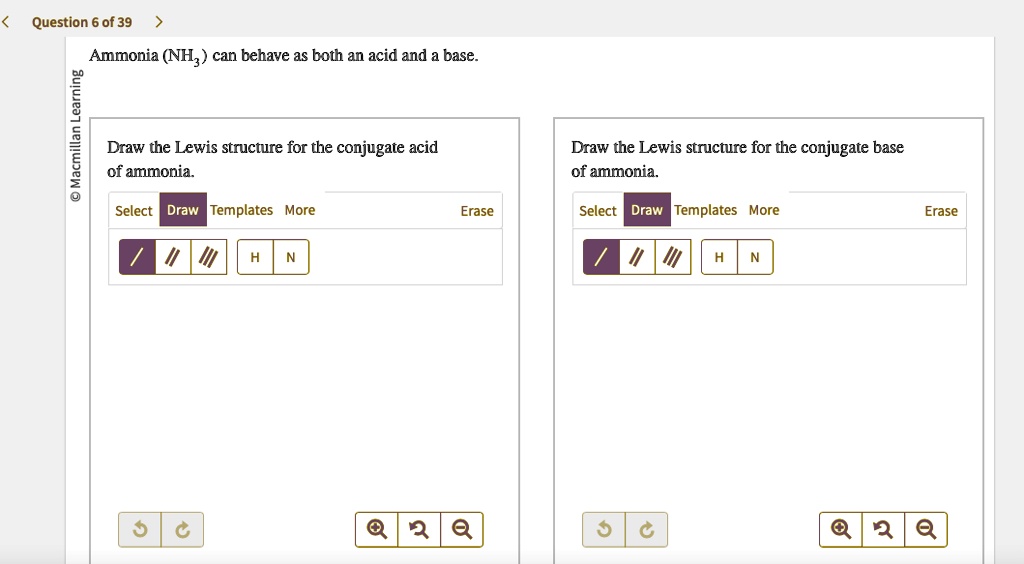Select triple bond tool in conjugate acid panel
Viewport: 1024px width, 564px height.
209,257
